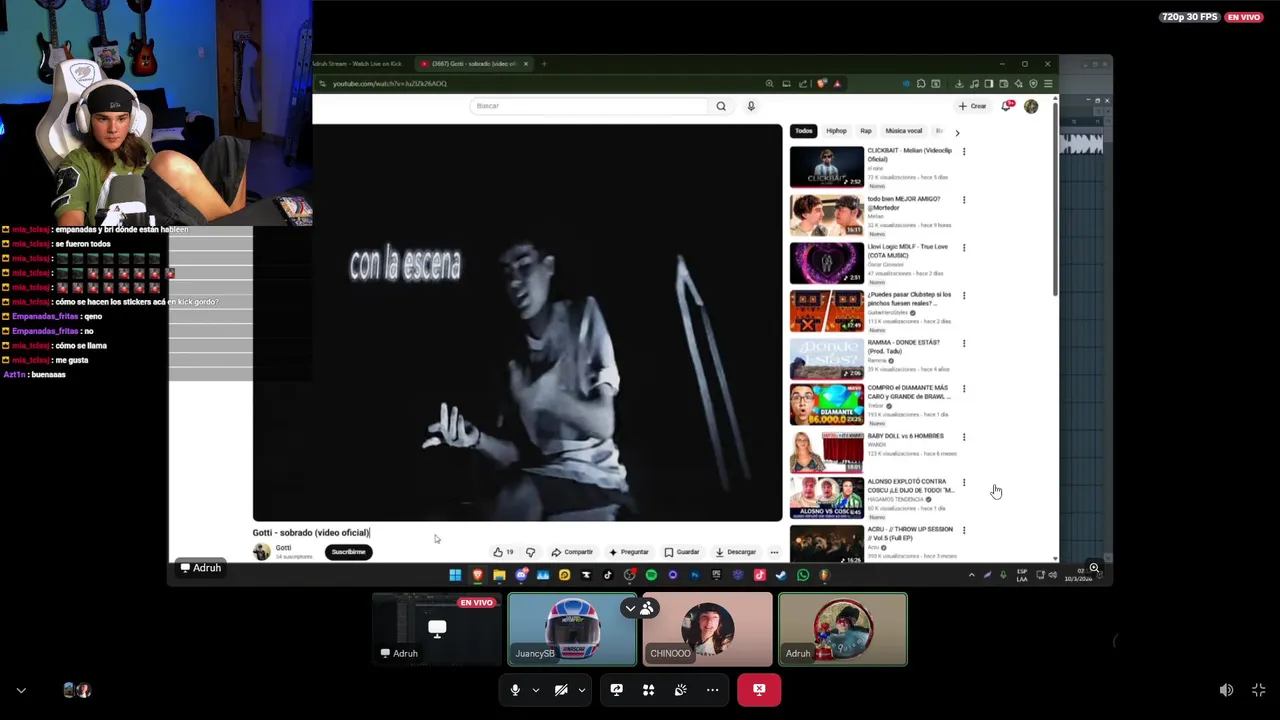Toggle fullscreen for the stream view
Screen dimensions: 1280x720
pyautogui.click(x=1258, y=690)
